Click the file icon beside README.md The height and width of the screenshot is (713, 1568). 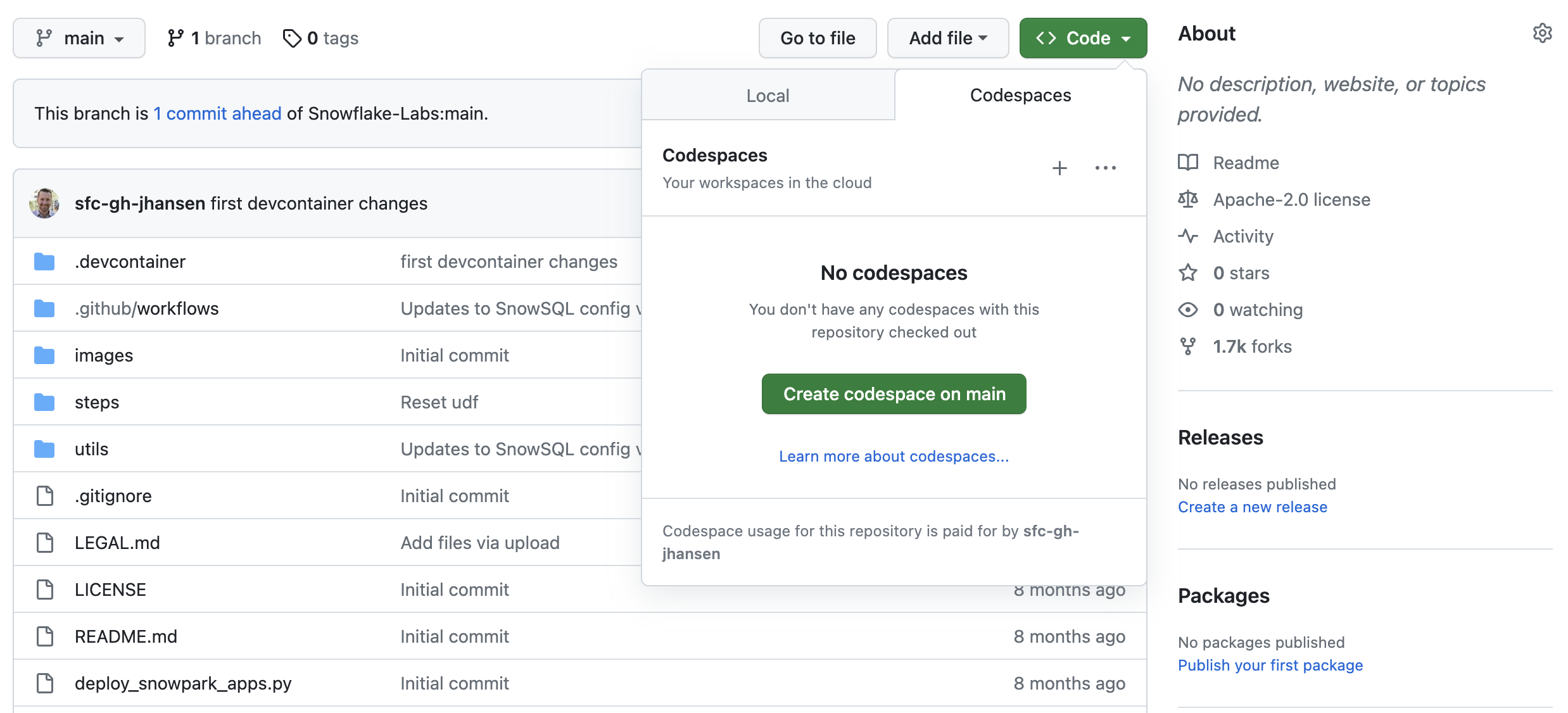(44, 636)
